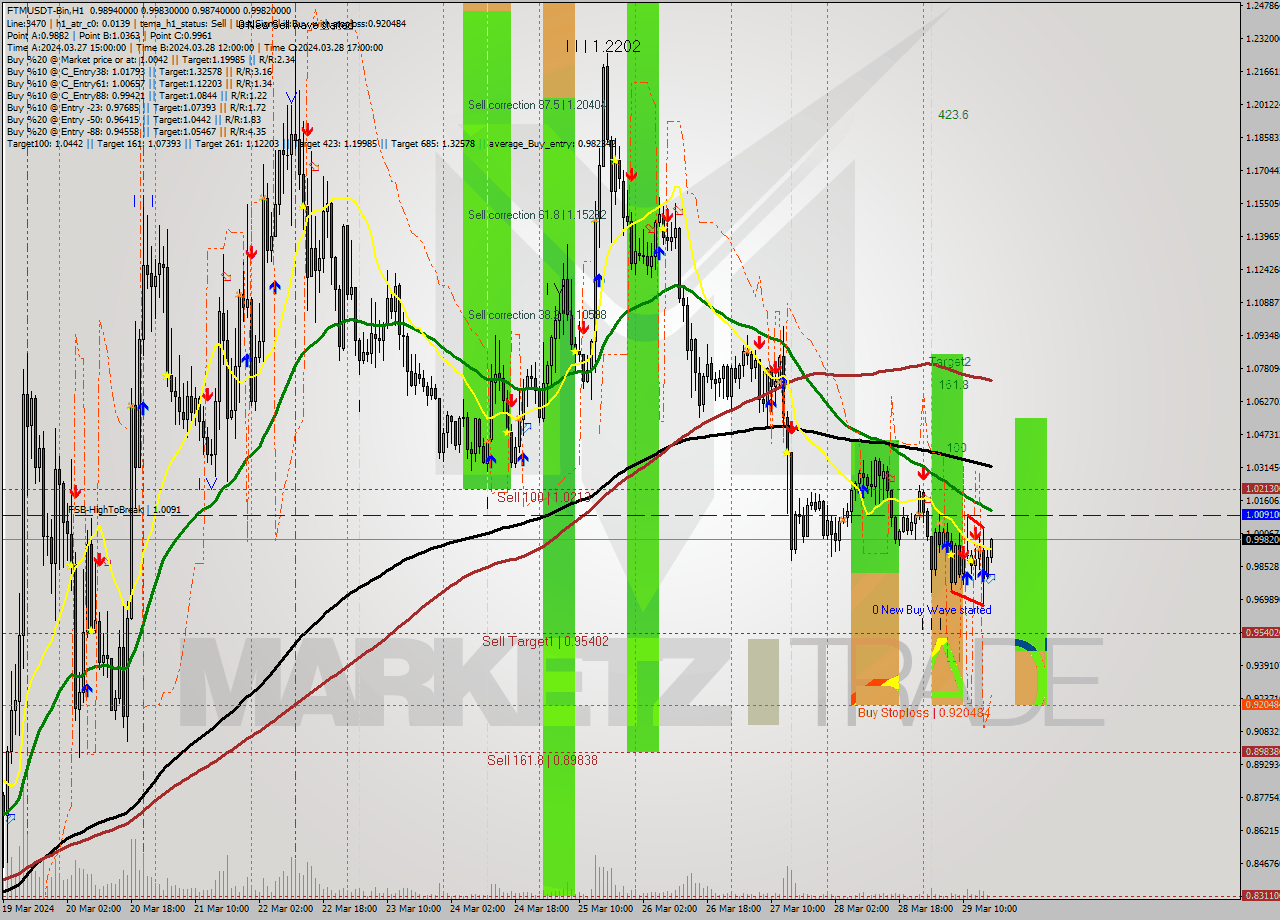Click the '20 Mar 02:00' time label
This screenshot has width=1280, height=920.
92,909
